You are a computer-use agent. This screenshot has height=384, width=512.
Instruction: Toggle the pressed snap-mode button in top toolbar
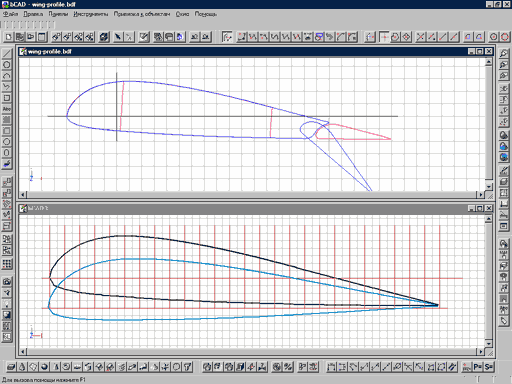tap(384, 37)
